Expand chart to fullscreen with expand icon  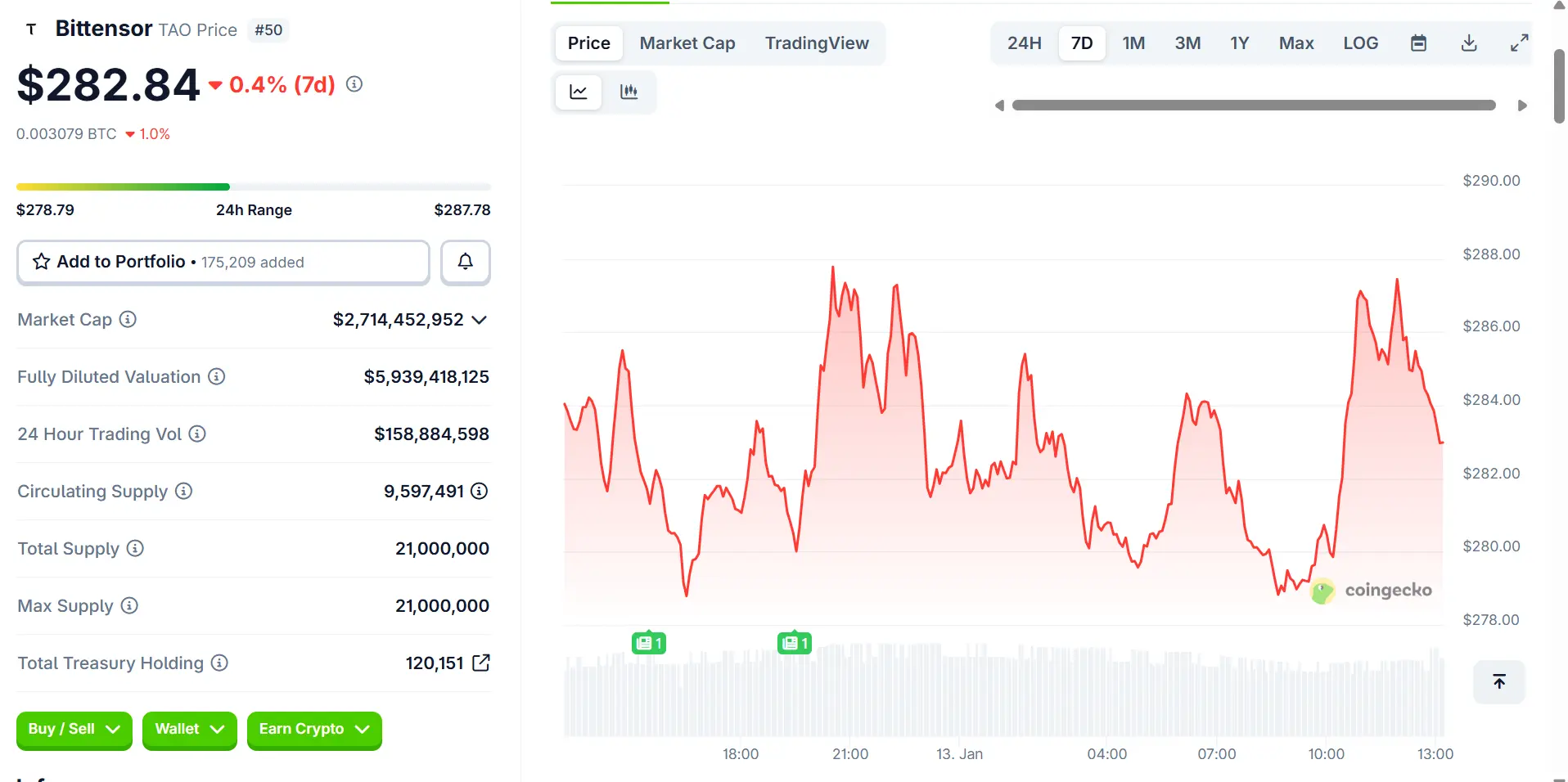[x=1520, y=43]
